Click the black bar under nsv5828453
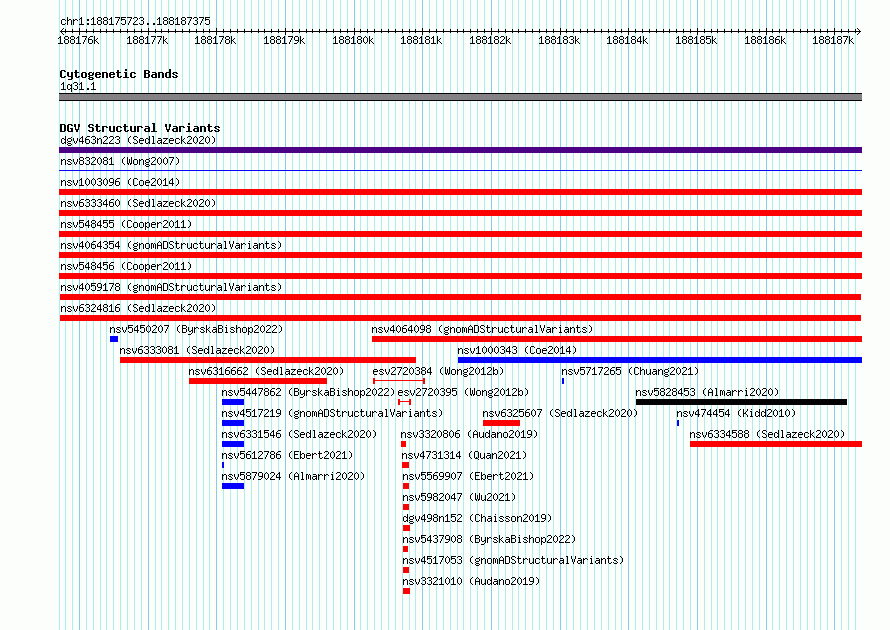 (741, 402)
